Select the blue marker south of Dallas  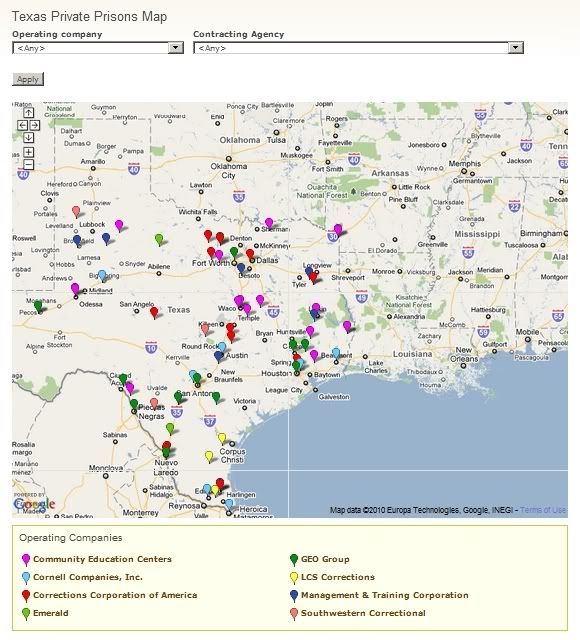241,268
